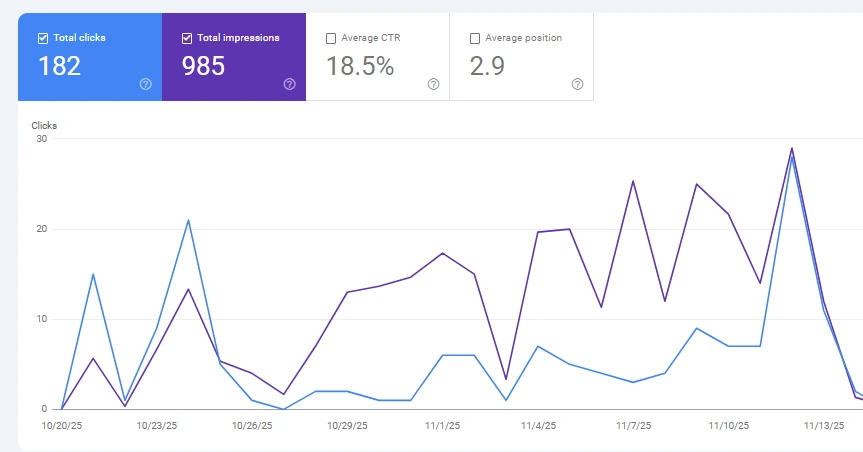Open the Average CTR help tooltip icon
863x452 pixels.
(433, 84)
